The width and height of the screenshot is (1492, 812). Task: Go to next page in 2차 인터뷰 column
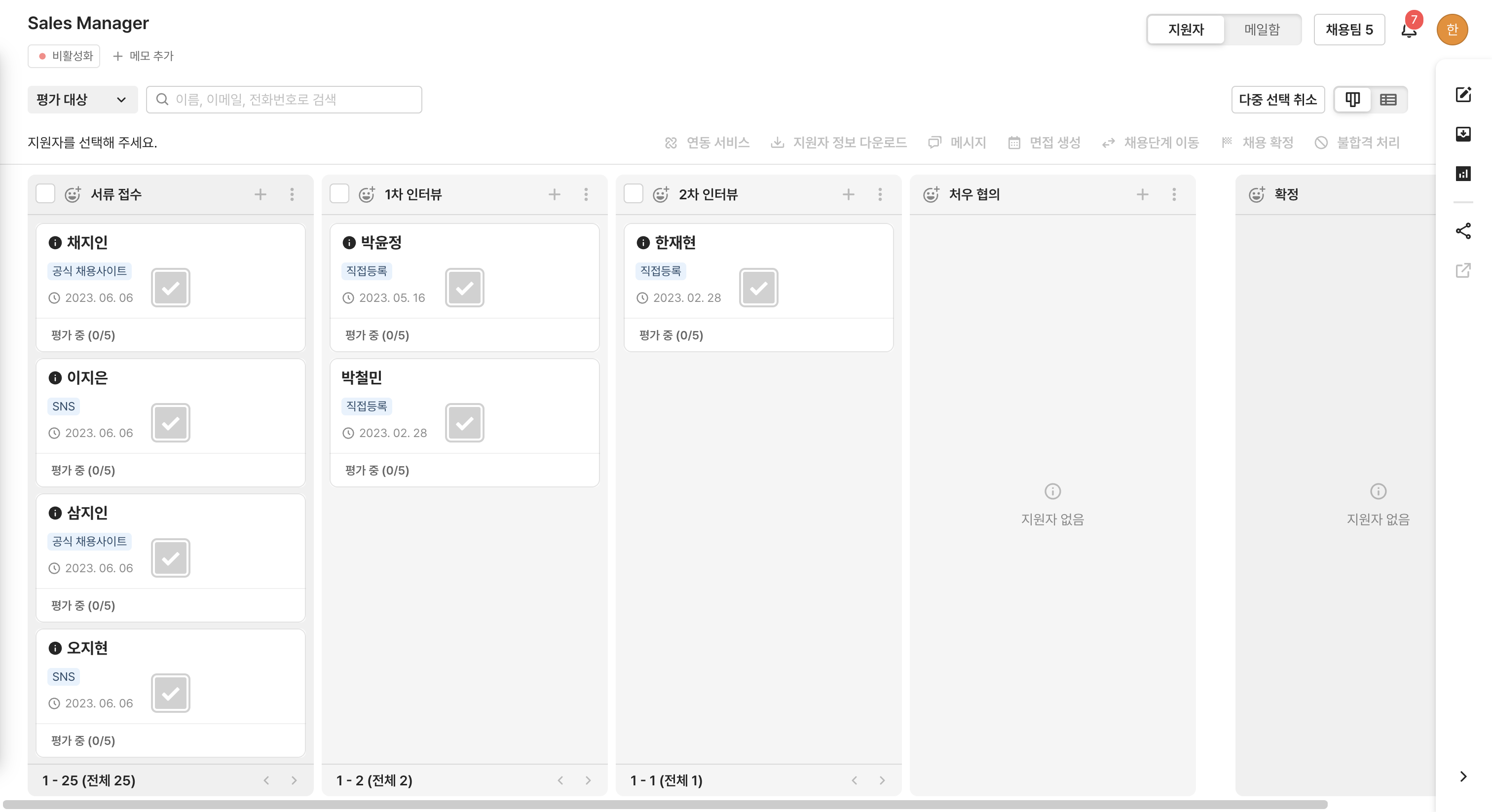pyautogui.click(x=882, y=780)
